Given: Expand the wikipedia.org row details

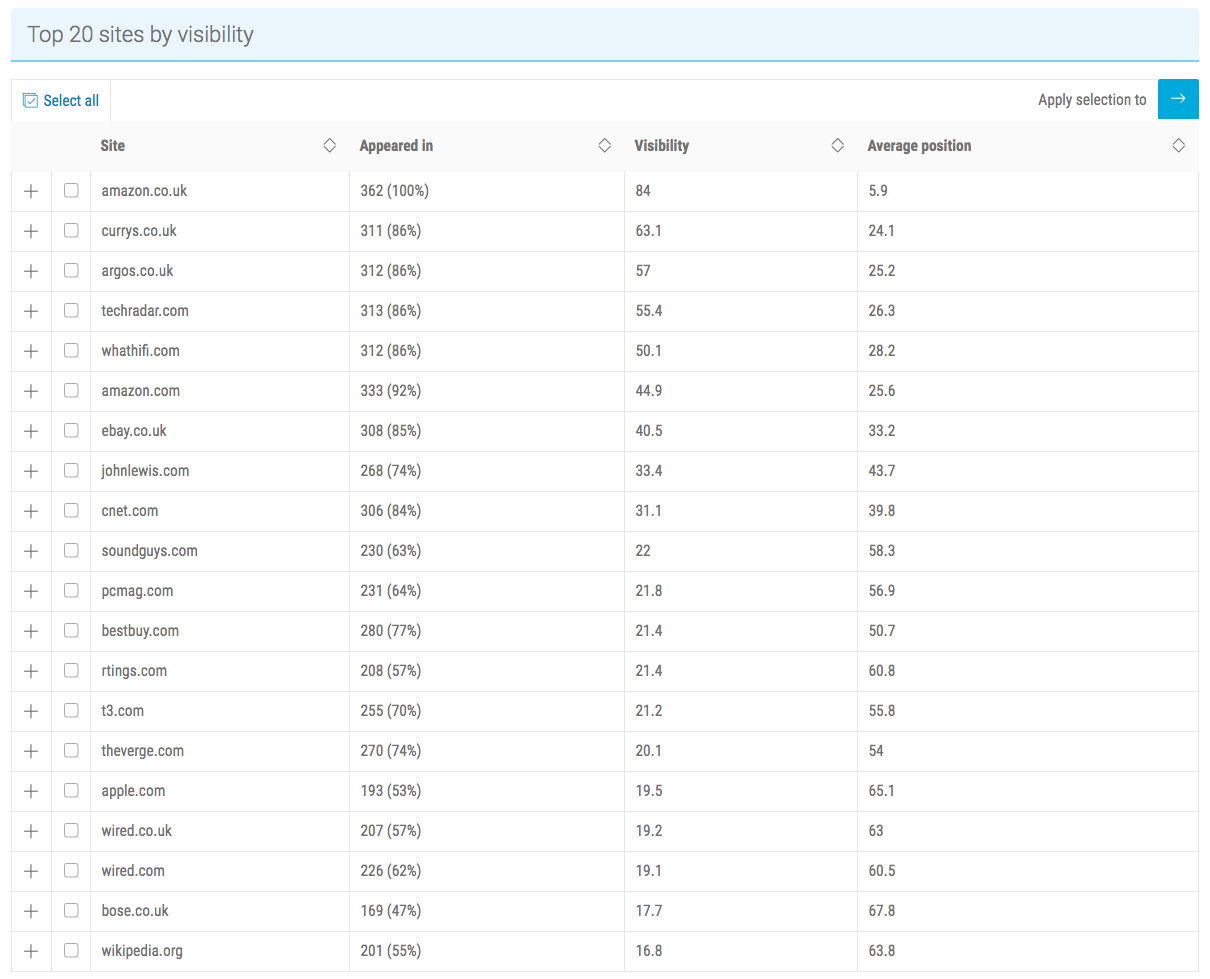Looking at the screenshot, I should pos(31,951).
